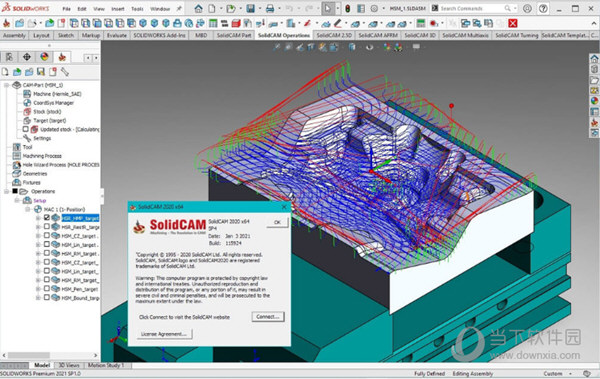600x379 pixels.
Task: Click the SolidWorks Home icon
Action: 198,8
